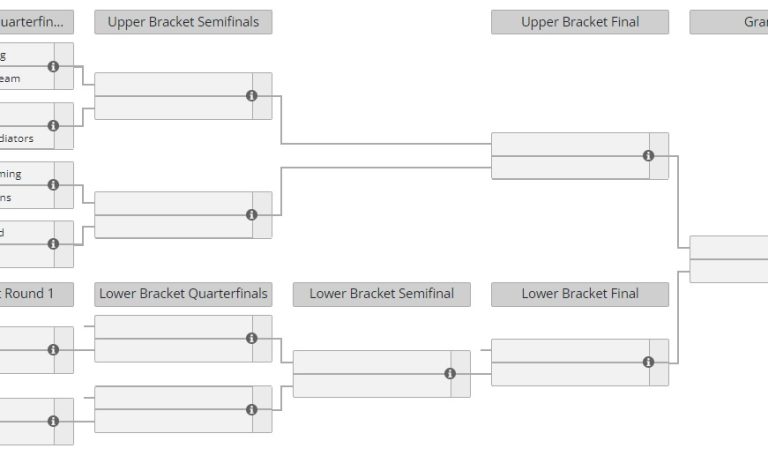Open info for bottom Upper Bracket Semifinals match
The image size is (768, 456).
tap(251, 215)
